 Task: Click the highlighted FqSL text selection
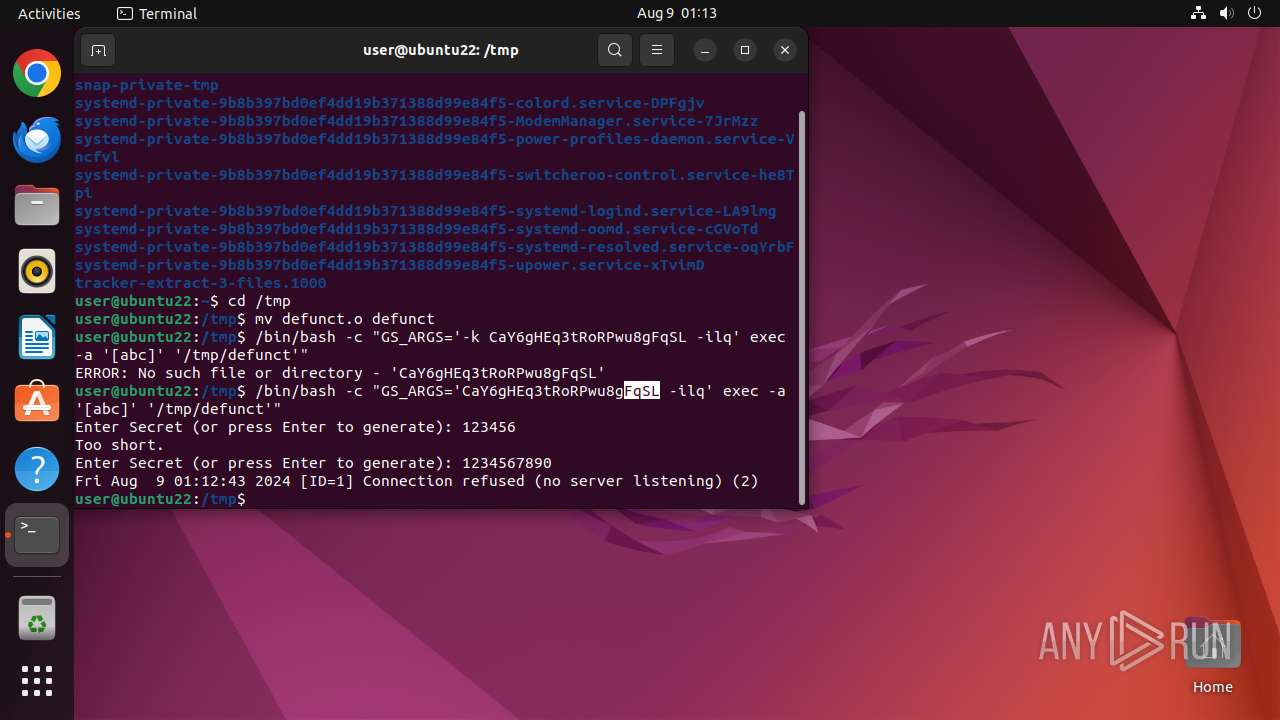(x=642, y=391)
